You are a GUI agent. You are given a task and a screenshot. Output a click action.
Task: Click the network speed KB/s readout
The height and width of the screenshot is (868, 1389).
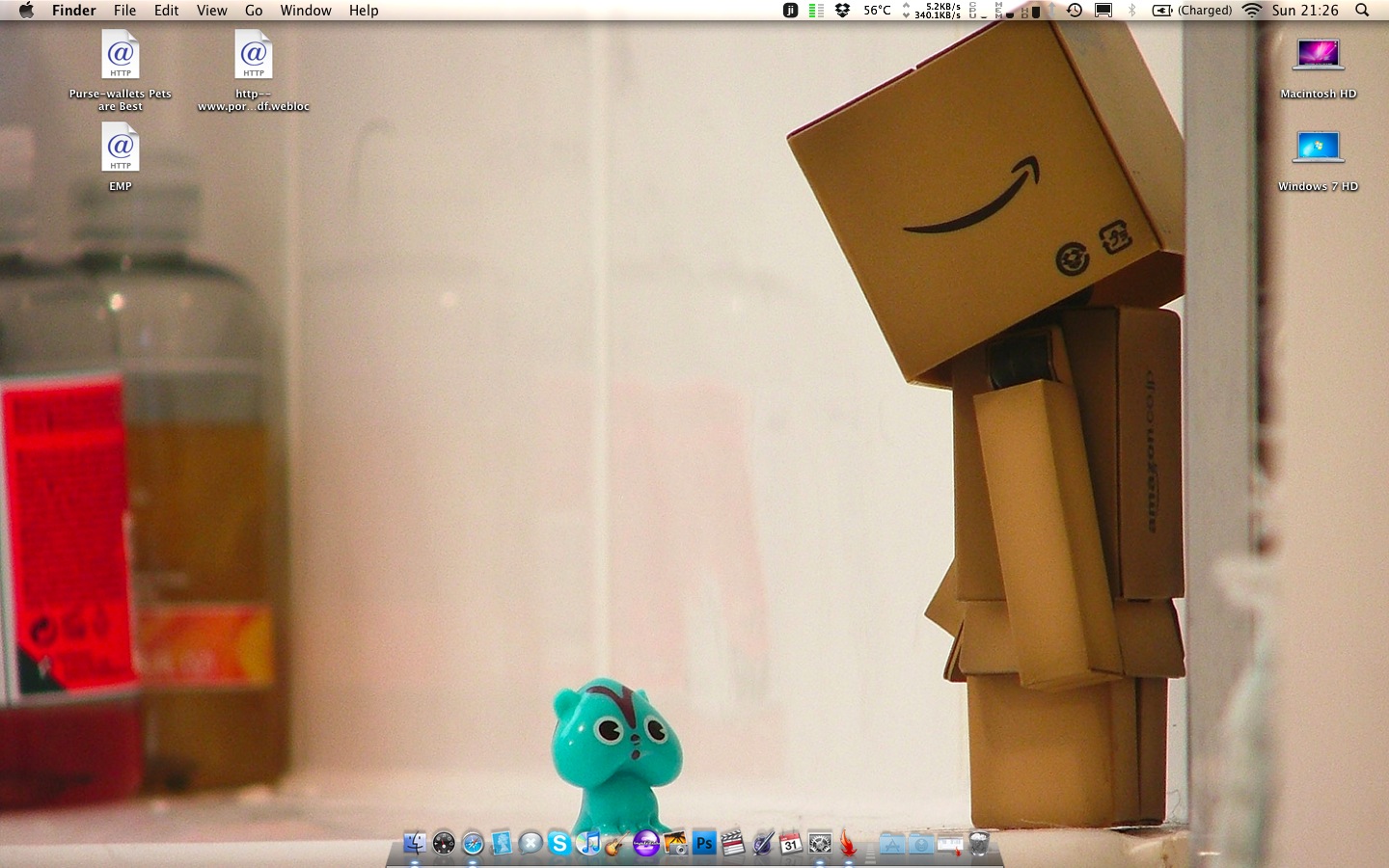pos(932,10)
